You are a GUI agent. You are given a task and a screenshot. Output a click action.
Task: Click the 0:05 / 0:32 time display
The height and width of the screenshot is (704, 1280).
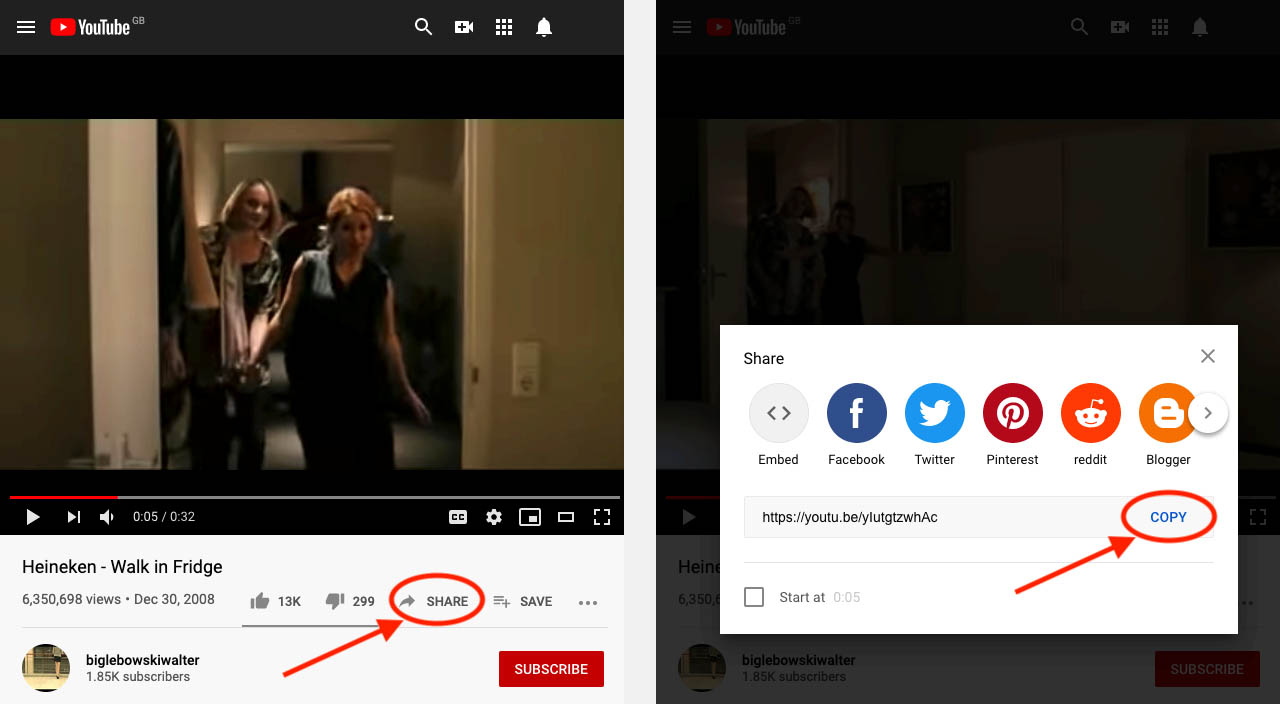point(164,517)
